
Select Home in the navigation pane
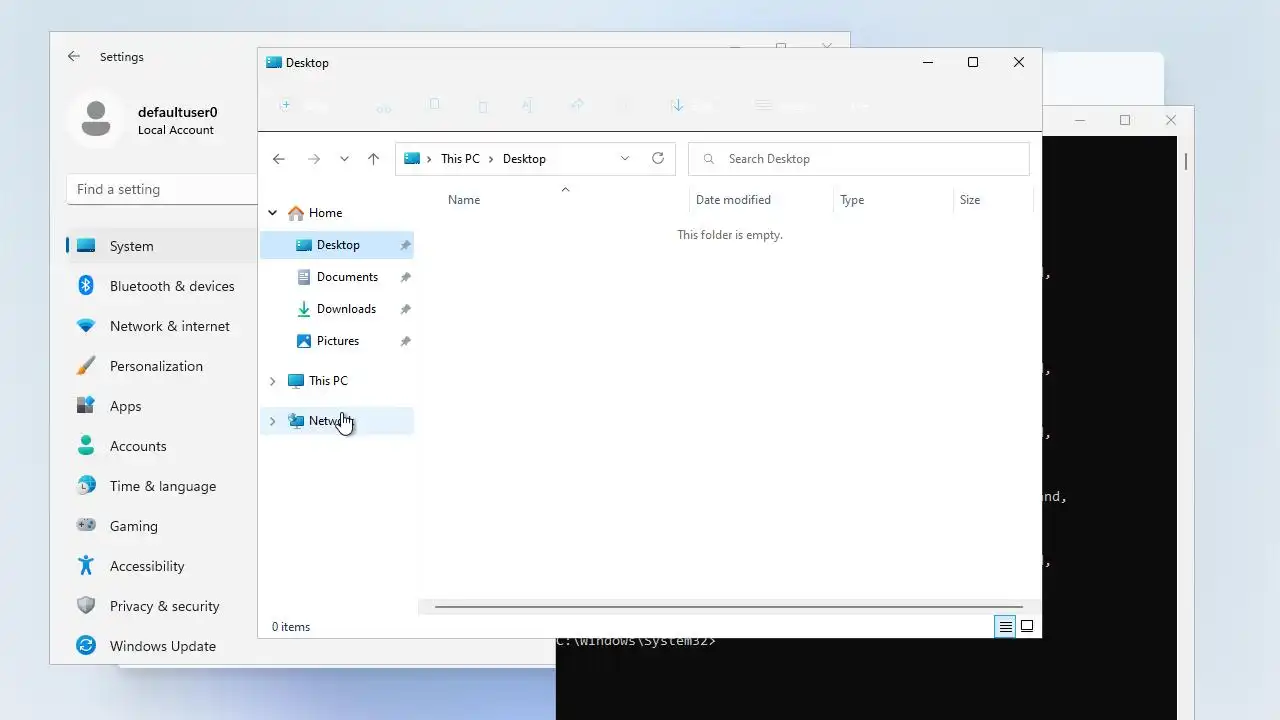coord(325,213)
